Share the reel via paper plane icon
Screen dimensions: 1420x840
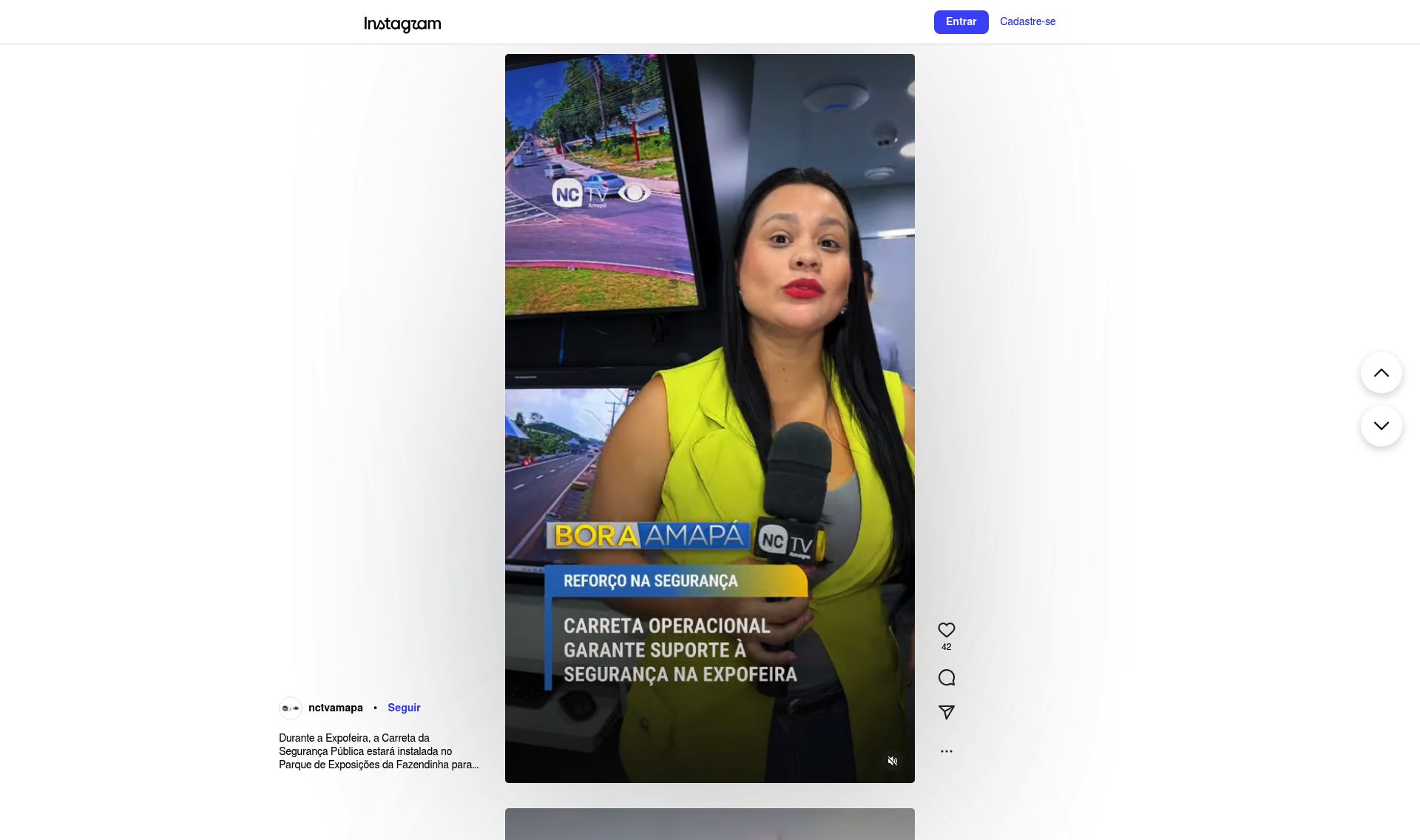point(946,712)
